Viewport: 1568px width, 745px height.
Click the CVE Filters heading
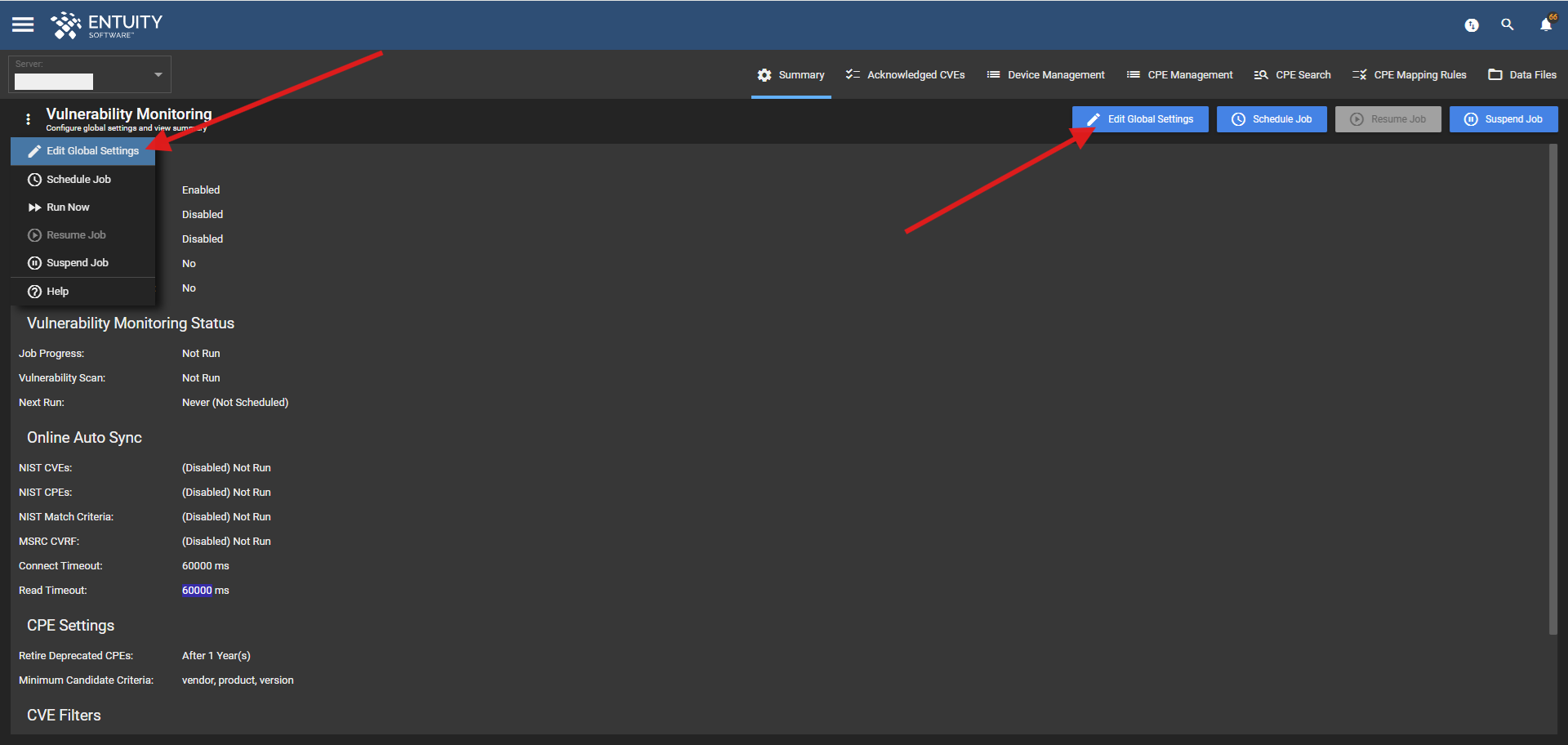64,716
